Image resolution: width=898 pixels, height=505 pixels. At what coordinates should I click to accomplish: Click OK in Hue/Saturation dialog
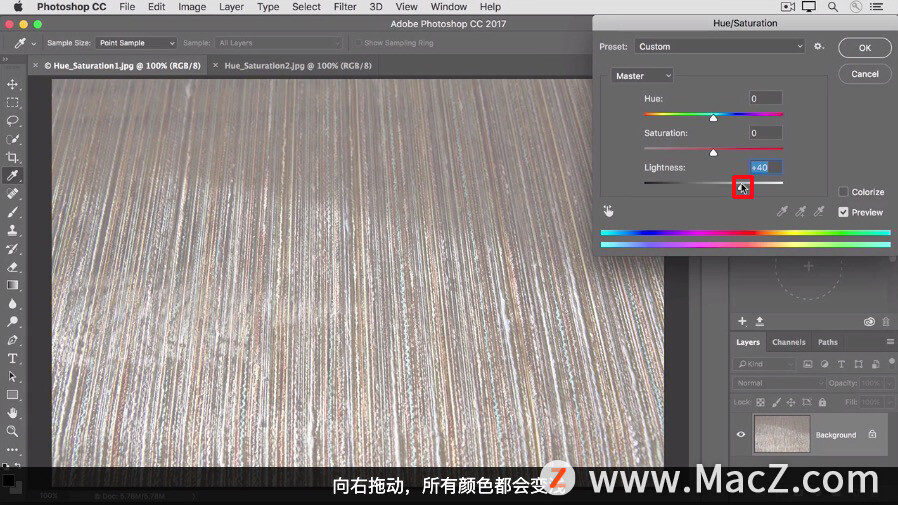(x=865, y=48)
